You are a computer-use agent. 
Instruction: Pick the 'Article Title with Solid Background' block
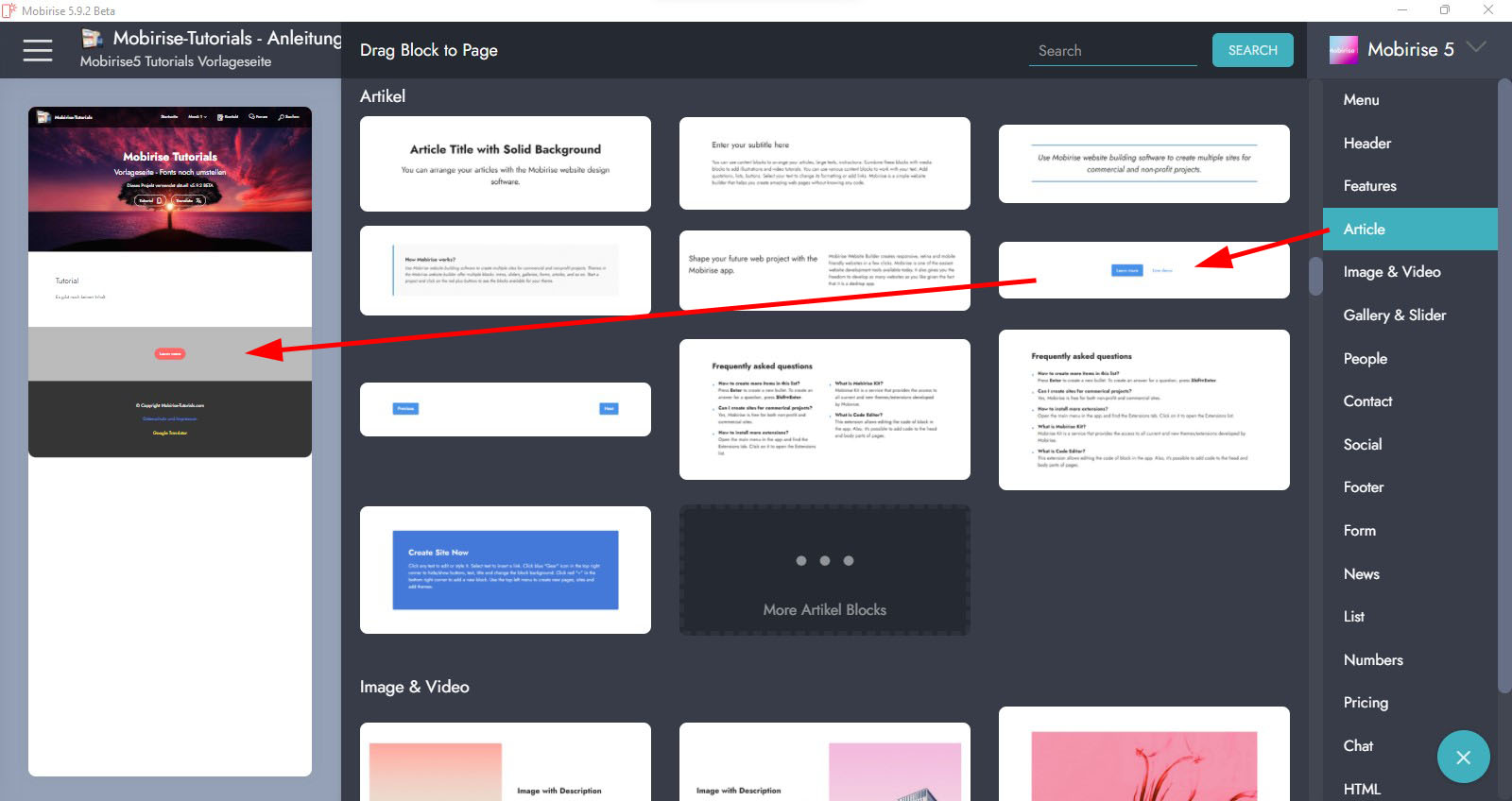click(x=506, y=163)
